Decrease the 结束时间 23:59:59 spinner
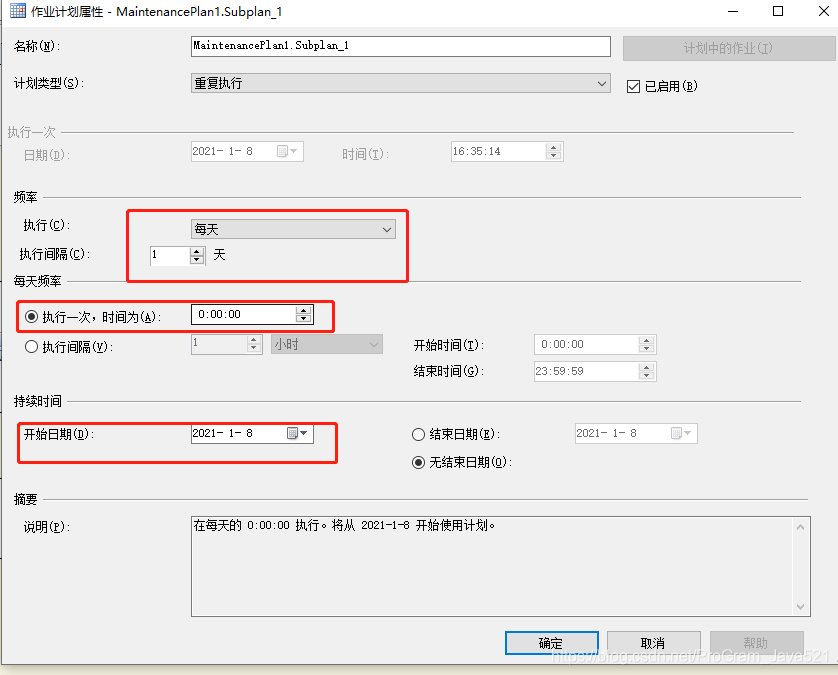 tap(647, 375)
